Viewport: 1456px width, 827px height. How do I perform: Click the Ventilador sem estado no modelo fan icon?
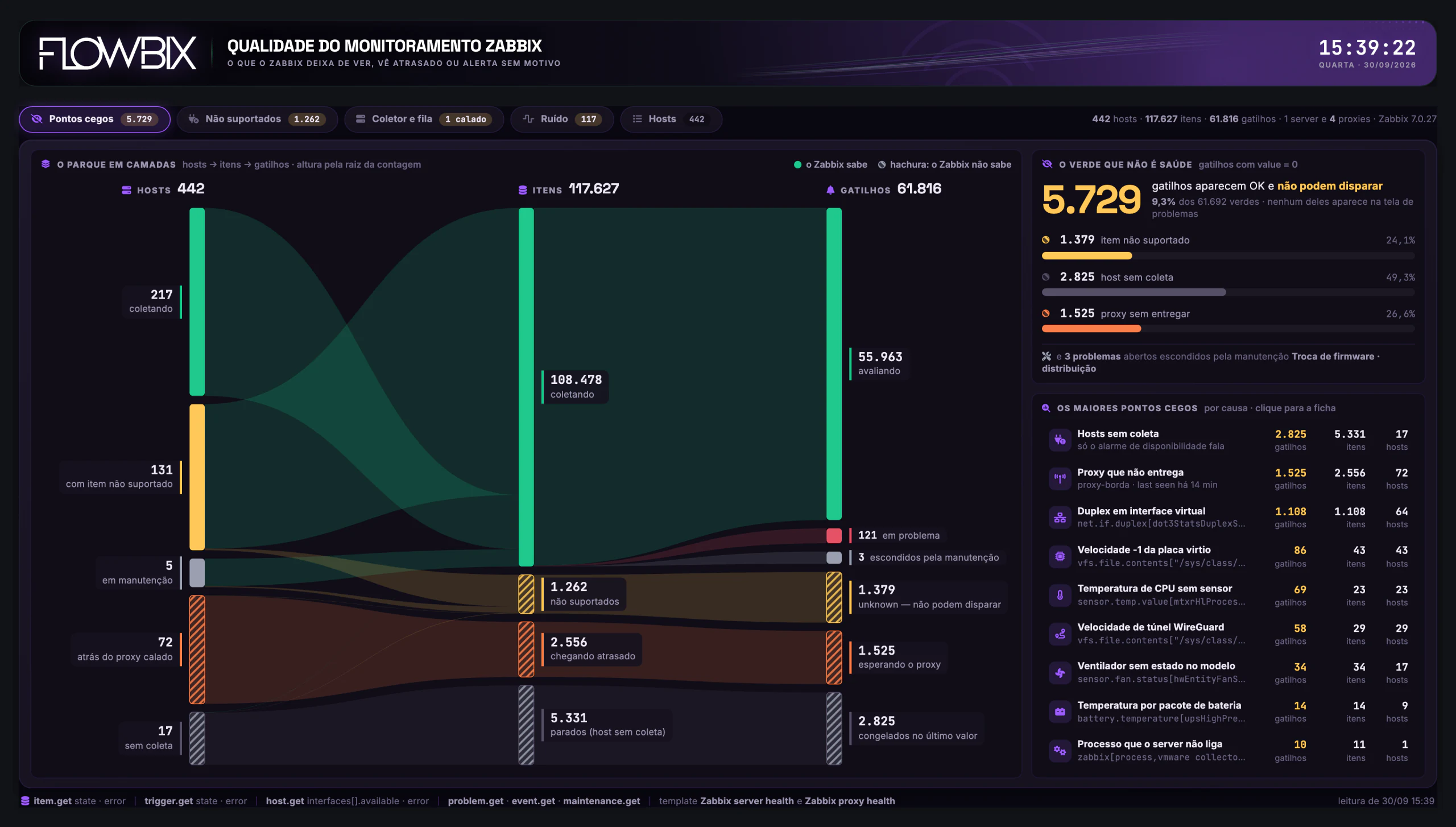(1060, 672)
